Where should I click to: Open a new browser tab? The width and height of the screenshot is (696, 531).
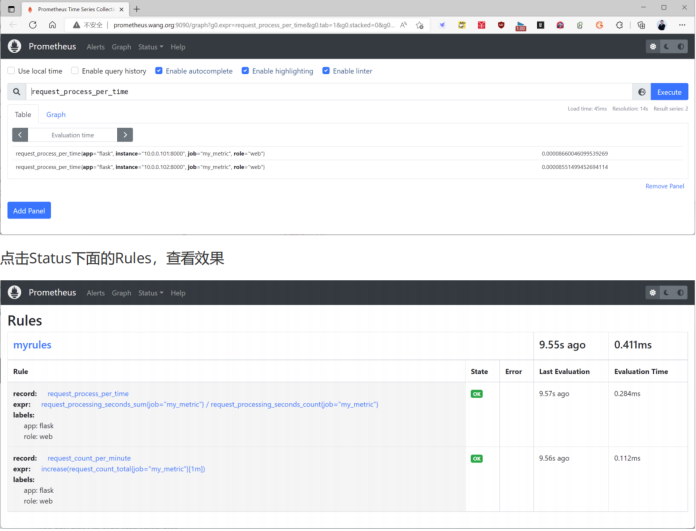[x=137, y=9]
